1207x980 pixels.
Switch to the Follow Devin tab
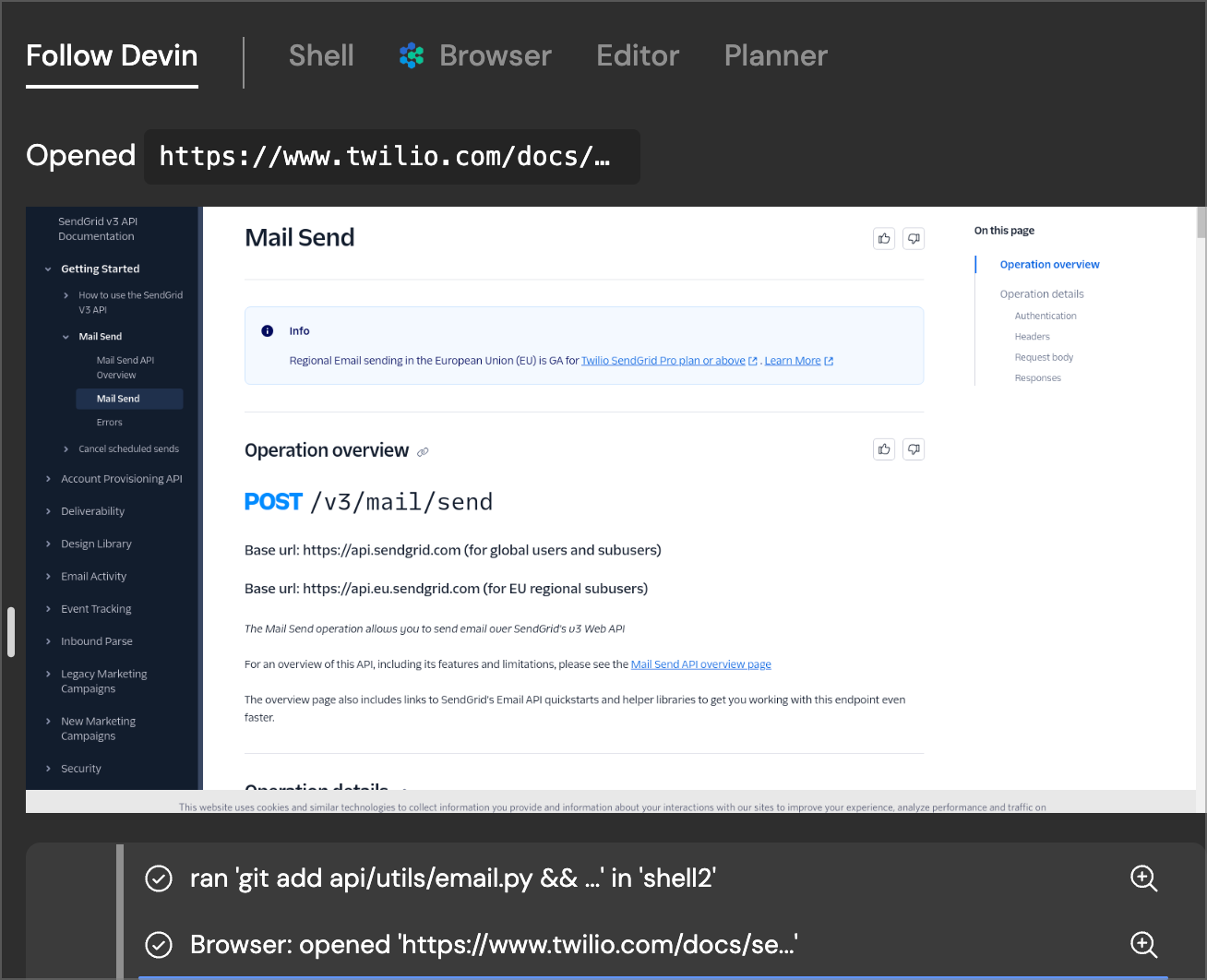[x=112, y=55]
